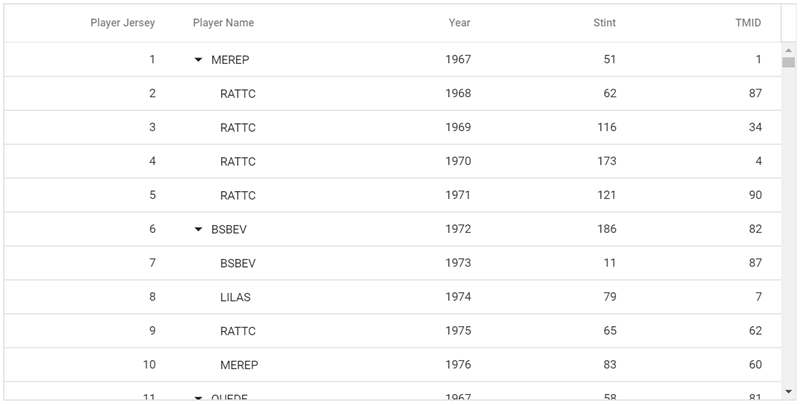Select the LILAS name cell

click(235, 297)
